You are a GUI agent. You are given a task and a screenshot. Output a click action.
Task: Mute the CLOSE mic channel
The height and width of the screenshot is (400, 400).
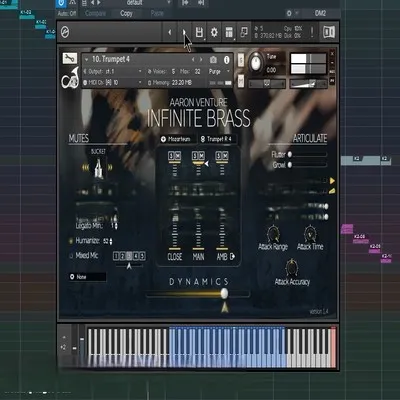coord(178,156)
